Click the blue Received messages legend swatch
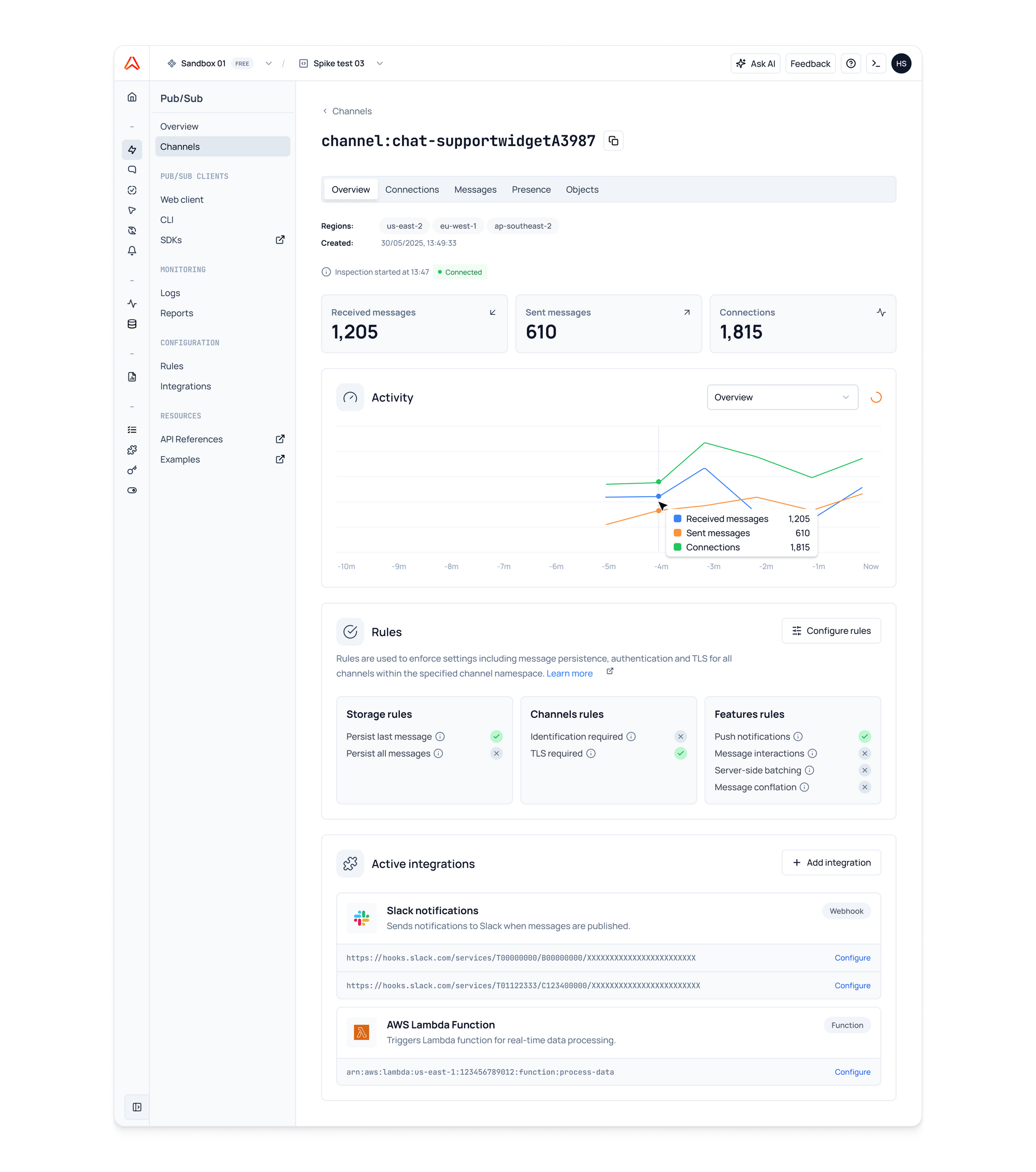 [x=678, y=518]
